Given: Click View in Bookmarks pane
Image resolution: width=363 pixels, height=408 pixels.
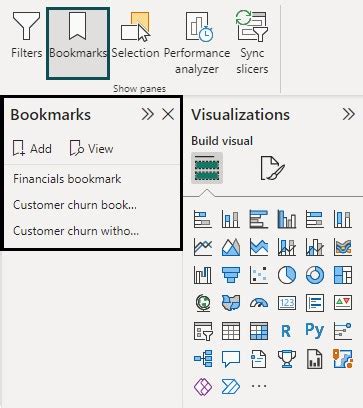Looking at the screenshot, I should click(x=91, y=148).
